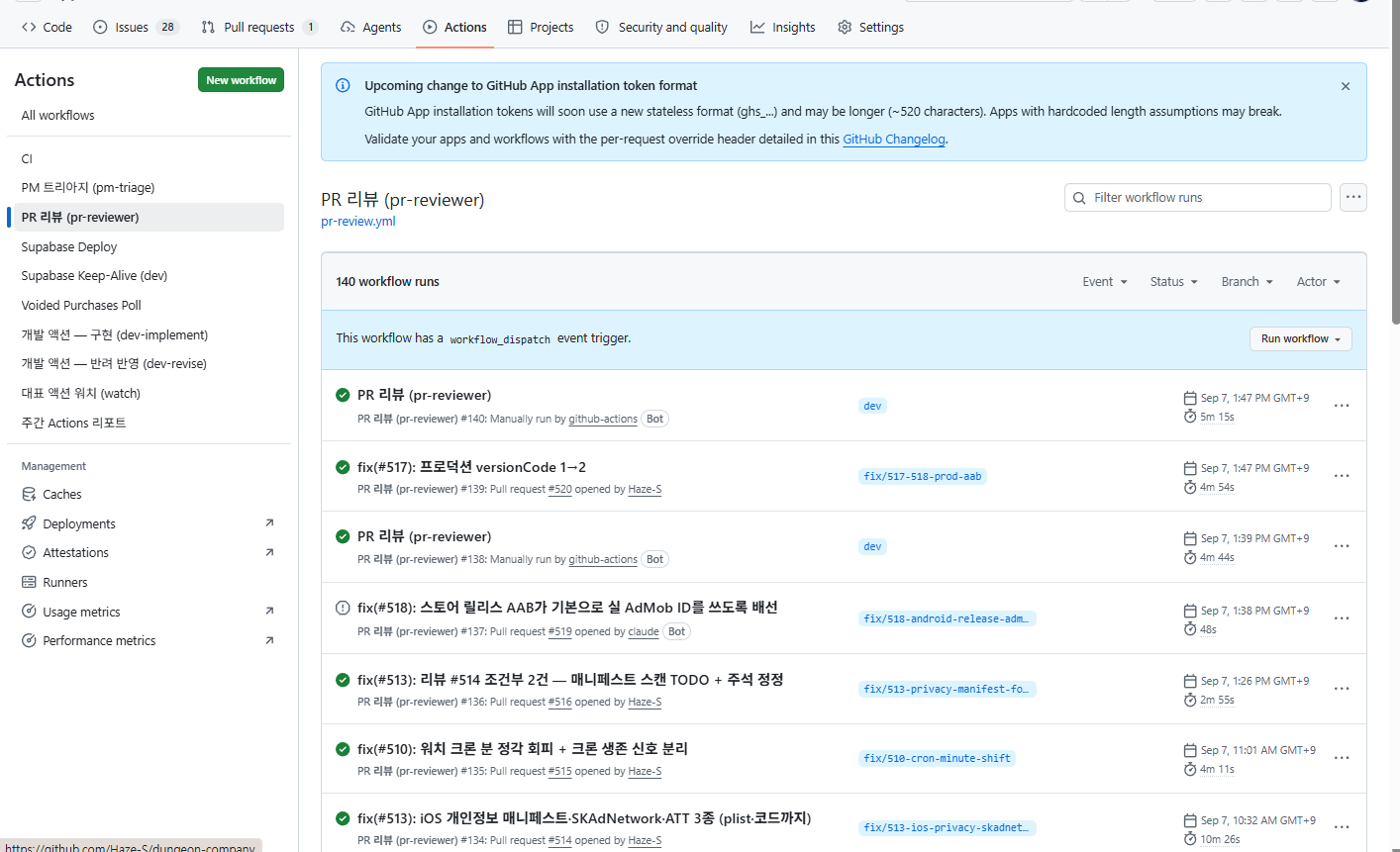Select All workflows in sidebar

coord(149,115)
